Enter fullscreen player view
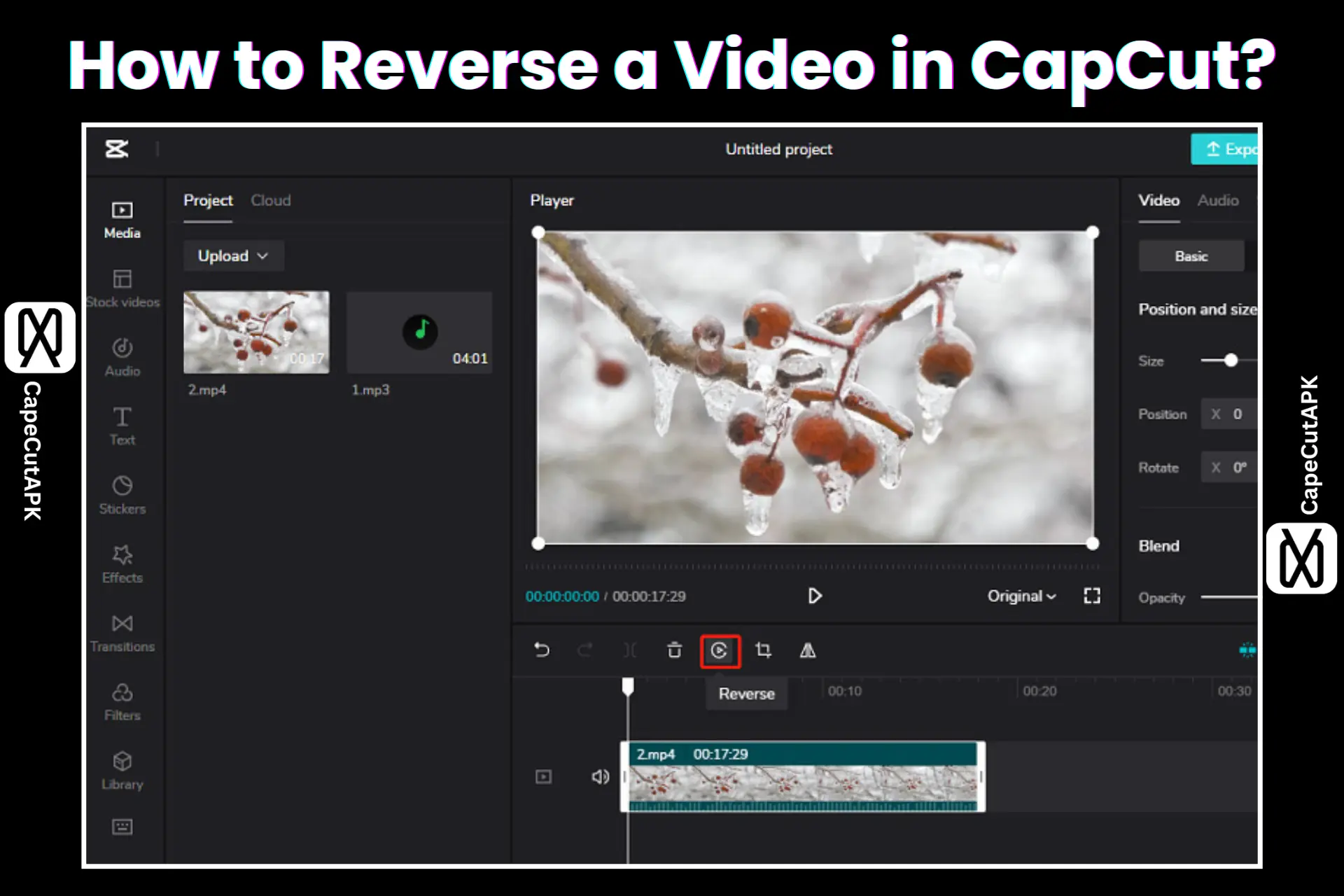 (1092, 596)
